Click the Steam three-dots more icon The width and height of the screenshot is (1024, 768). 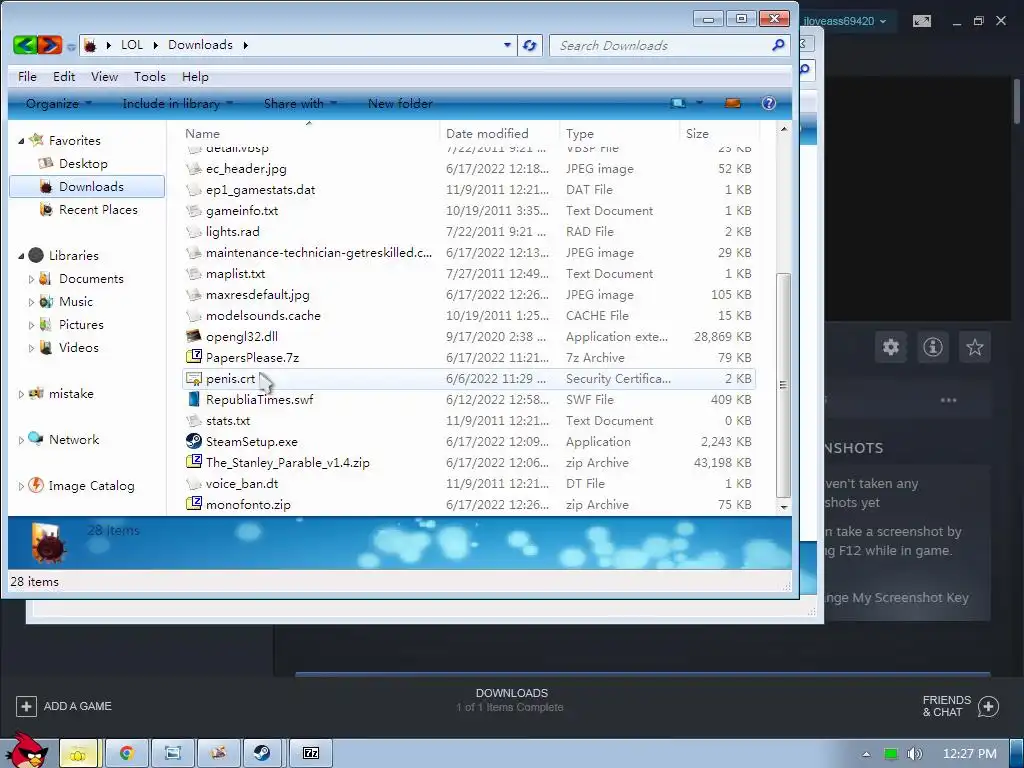[x=948, y=400]
